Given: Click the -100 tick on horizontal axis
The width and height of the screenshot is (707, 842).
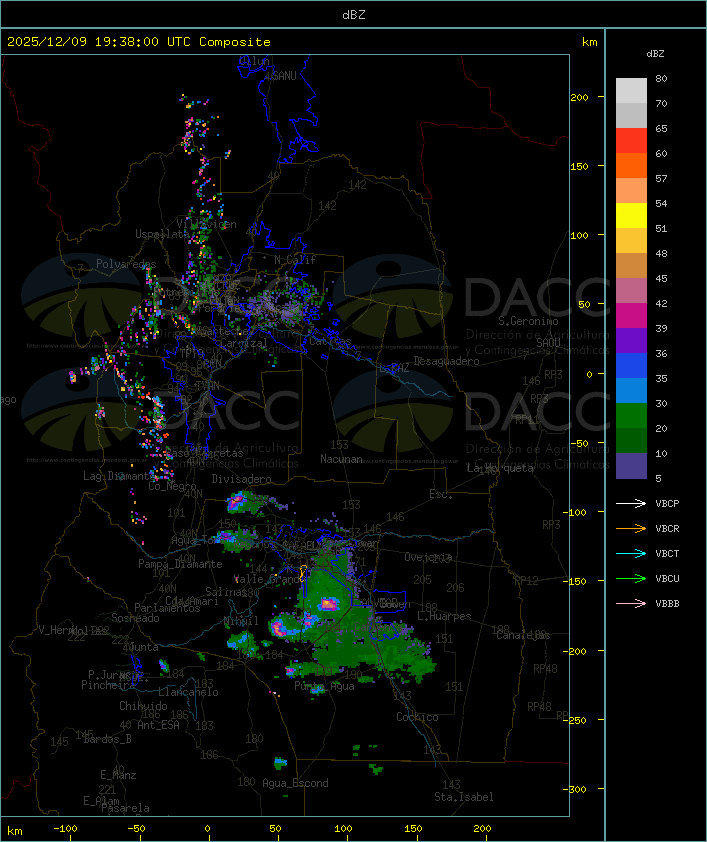Looking at the screenshot, I should coord(65,829).
